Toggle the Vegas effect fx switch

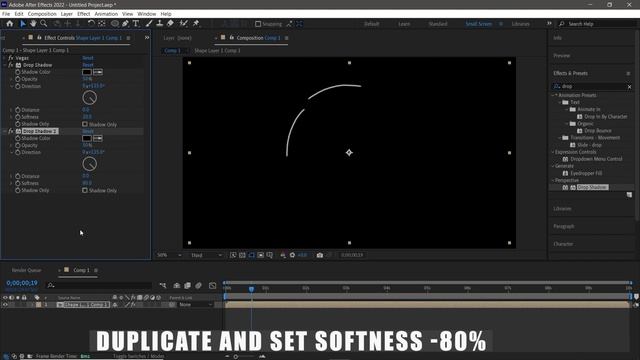(11, 58)
